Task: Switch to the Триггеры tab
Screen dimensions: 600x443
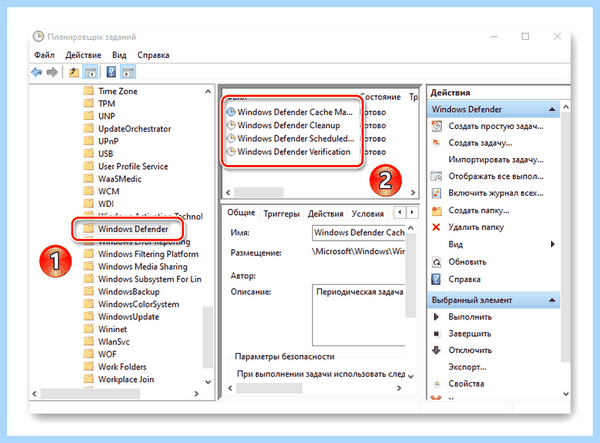Action: coord(281,214)
